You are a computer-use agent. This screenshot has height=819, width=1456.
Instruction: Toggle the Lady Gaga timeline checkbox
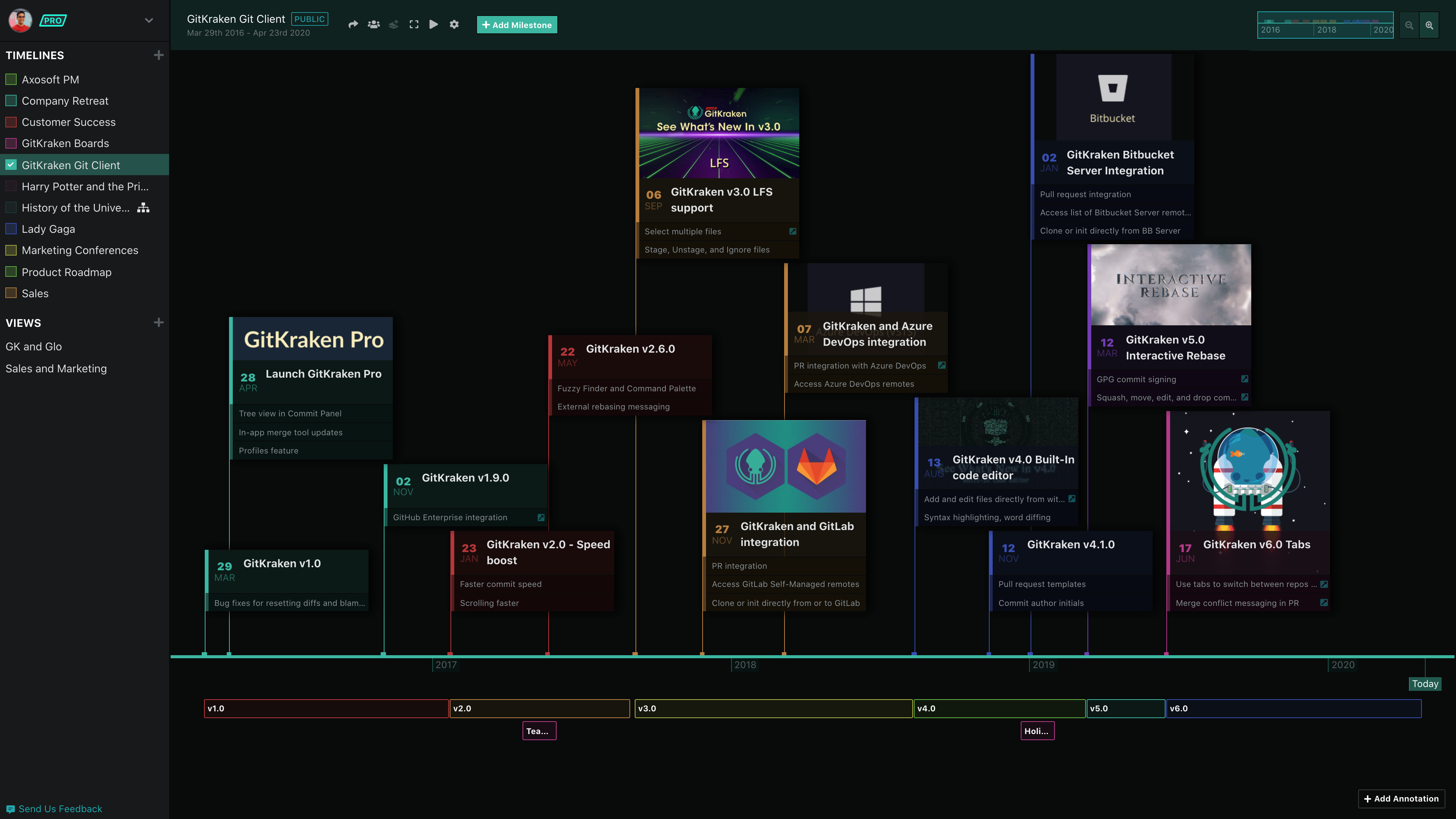pos(11,229)
